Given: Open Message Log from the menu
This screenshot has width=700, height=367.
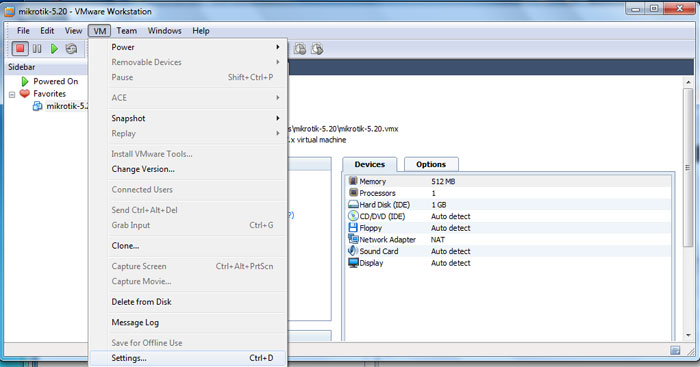Looking at the screenshot, I should pos(188,322).
